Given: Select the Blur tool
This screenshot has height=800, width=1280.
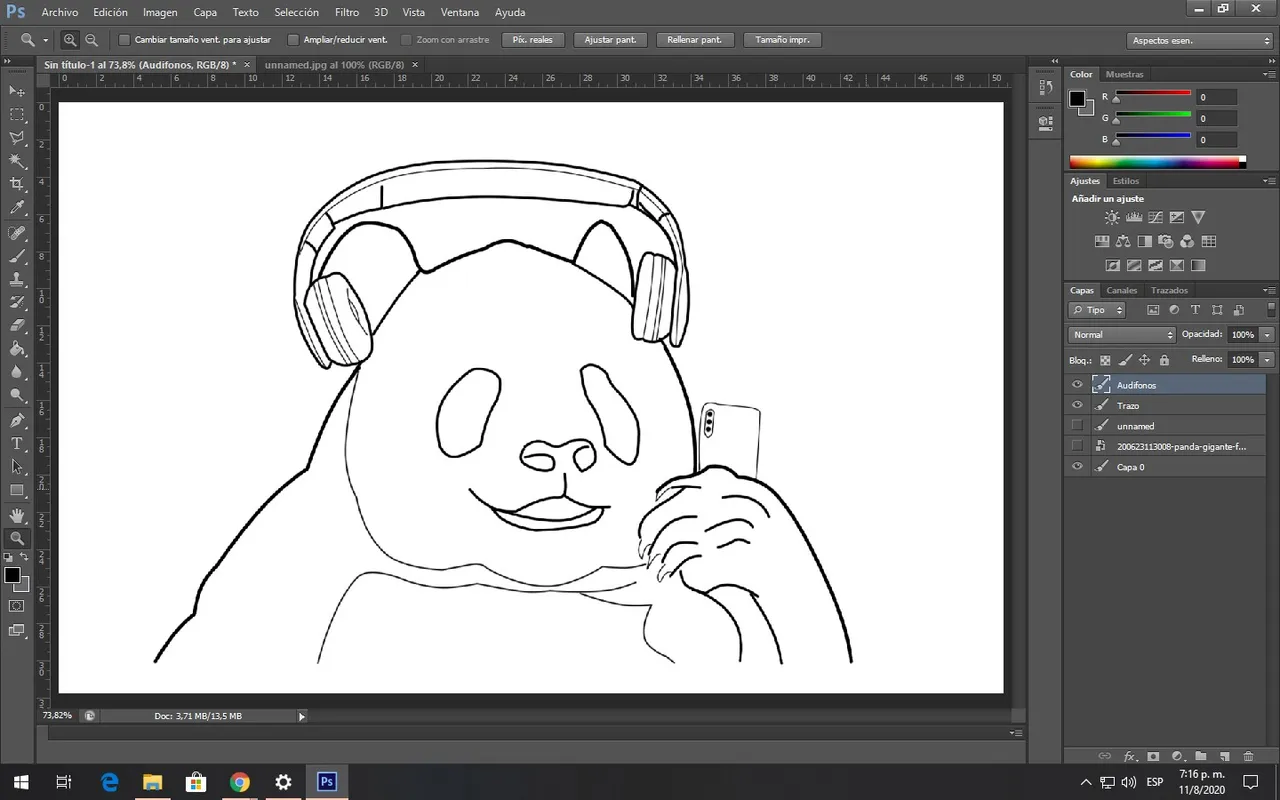Looking at the screenshot, I should click(x=17, y=372).
